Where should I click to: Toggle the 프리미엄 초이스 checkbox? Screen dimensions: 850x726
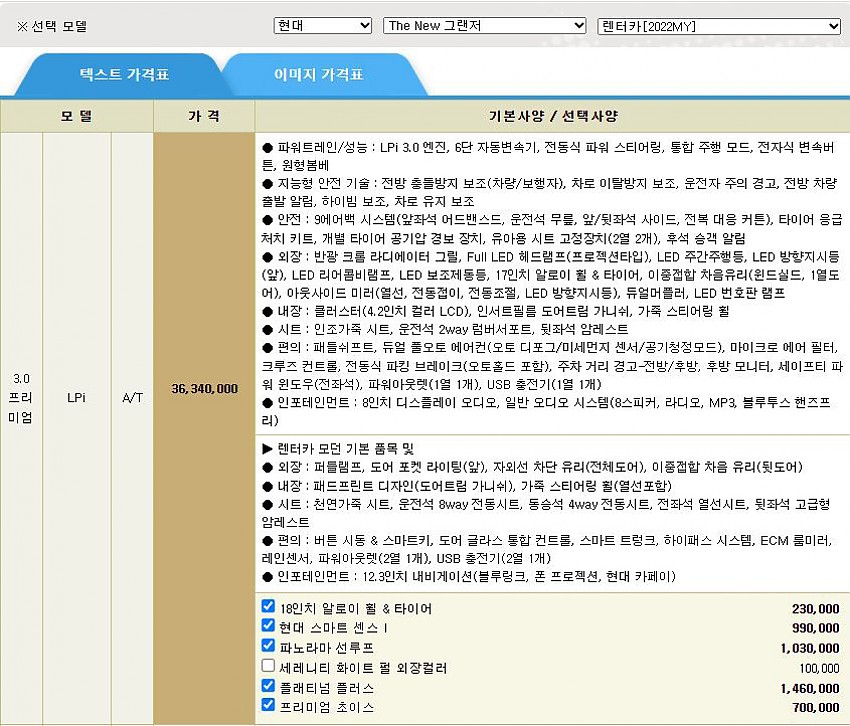[268, 705]
